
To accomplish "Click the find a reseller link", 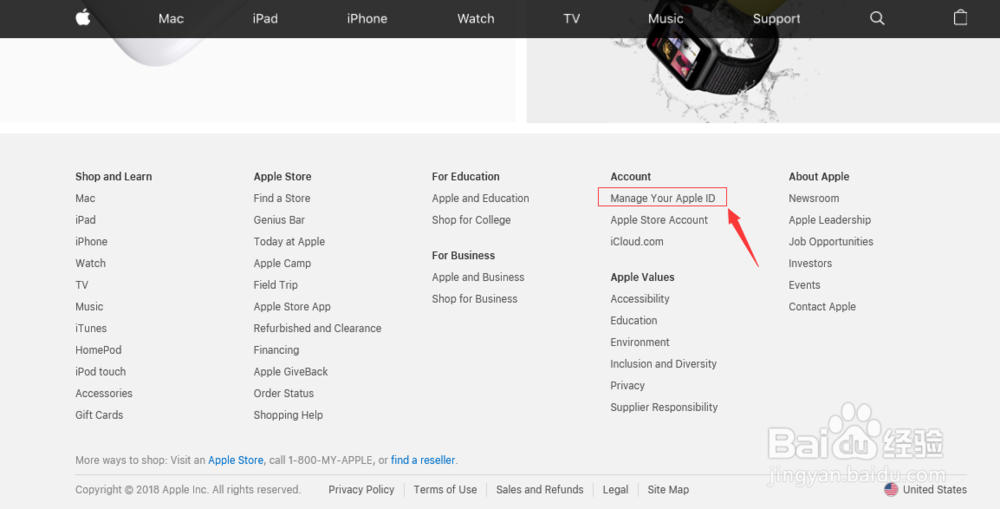I will [x=423, y=460].
